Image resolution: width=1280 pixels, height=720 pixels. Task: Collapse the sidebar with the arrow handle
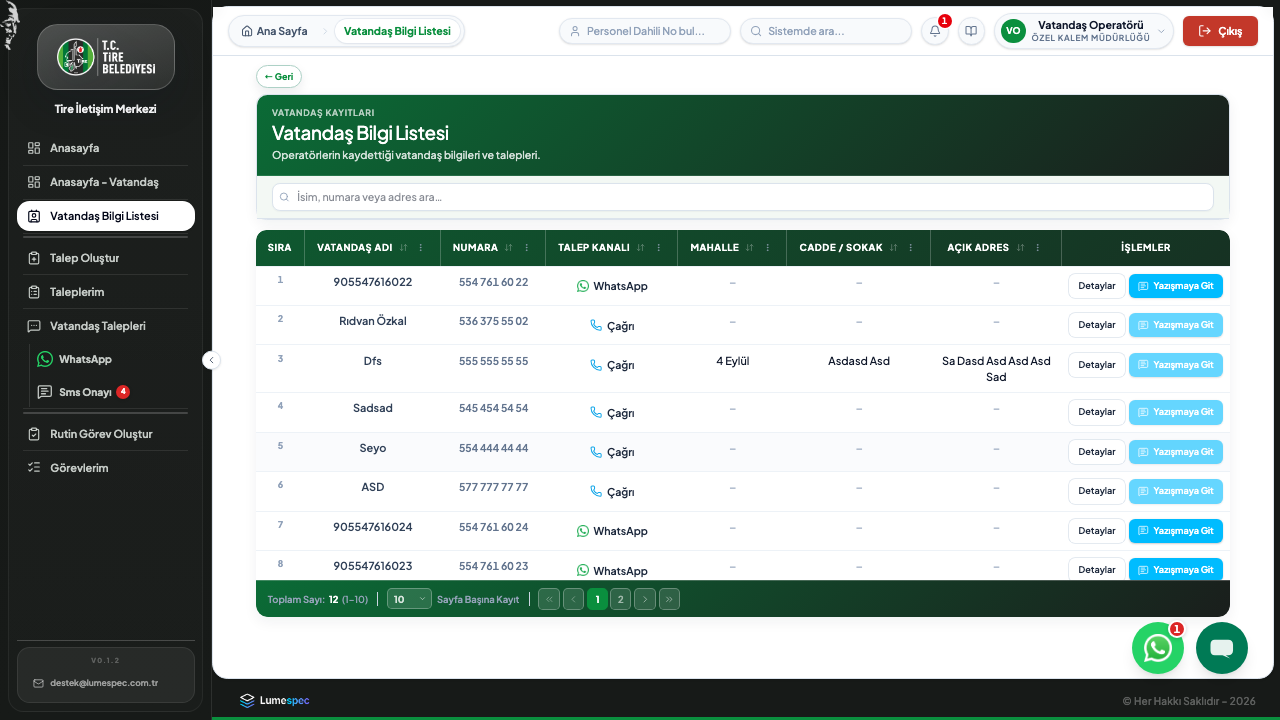point(211,360)
